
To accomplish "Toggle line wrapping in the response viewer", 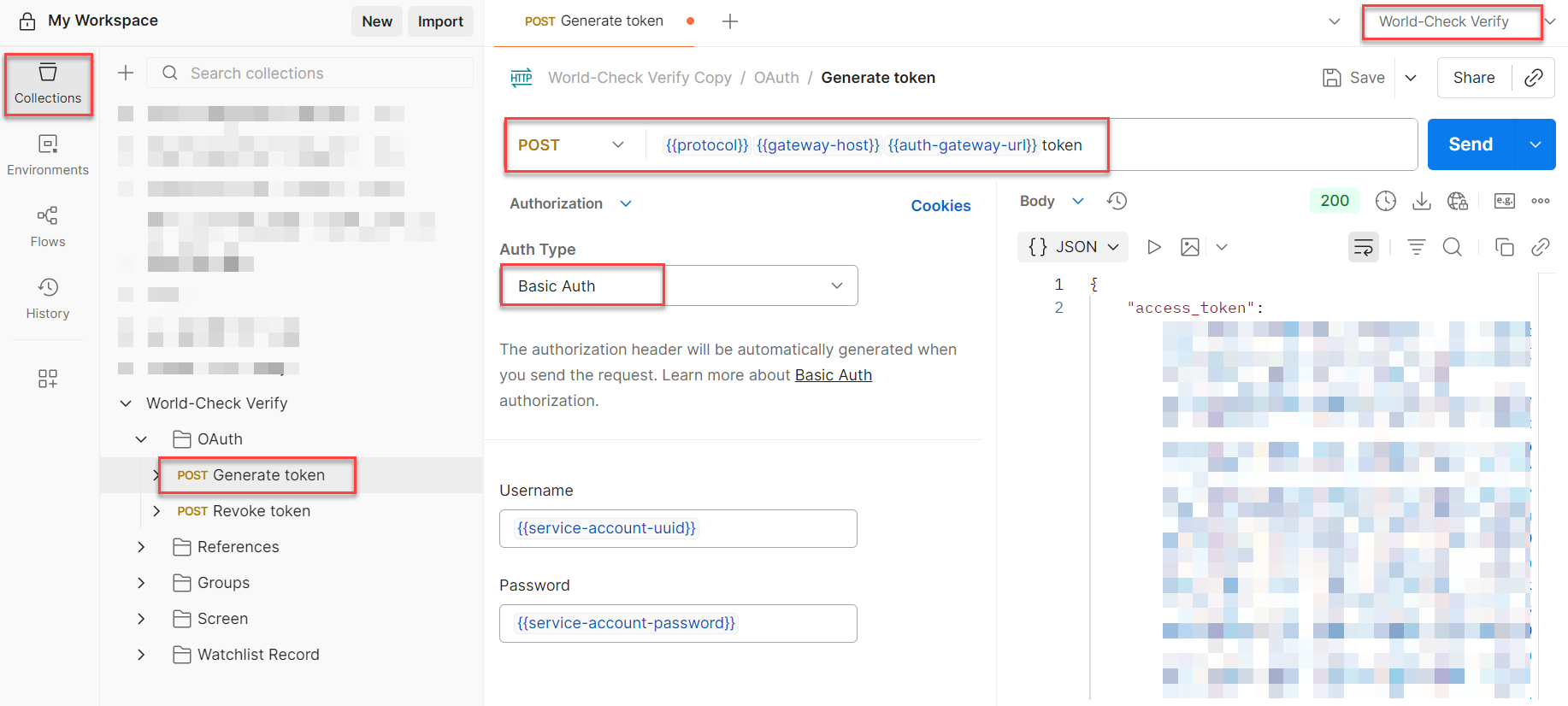I will tap(1363, 247).
